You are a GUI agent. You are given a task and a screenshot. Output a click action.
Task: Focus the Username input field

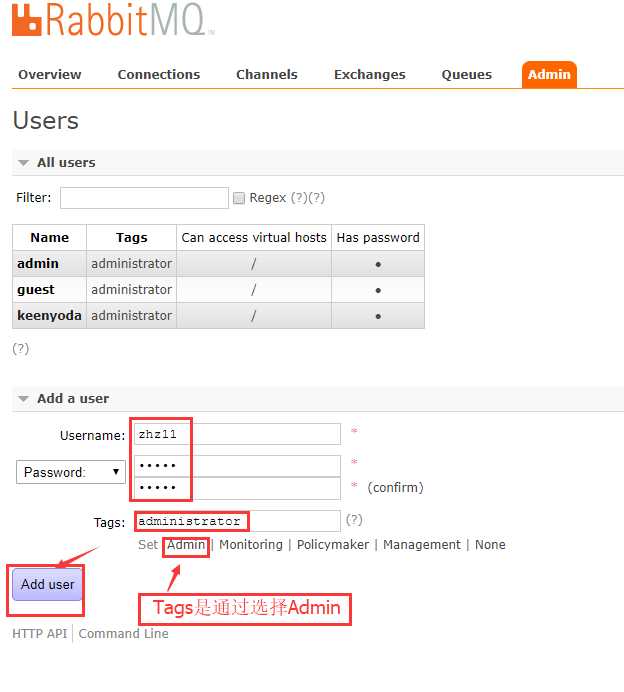click(x=237, y=434)
